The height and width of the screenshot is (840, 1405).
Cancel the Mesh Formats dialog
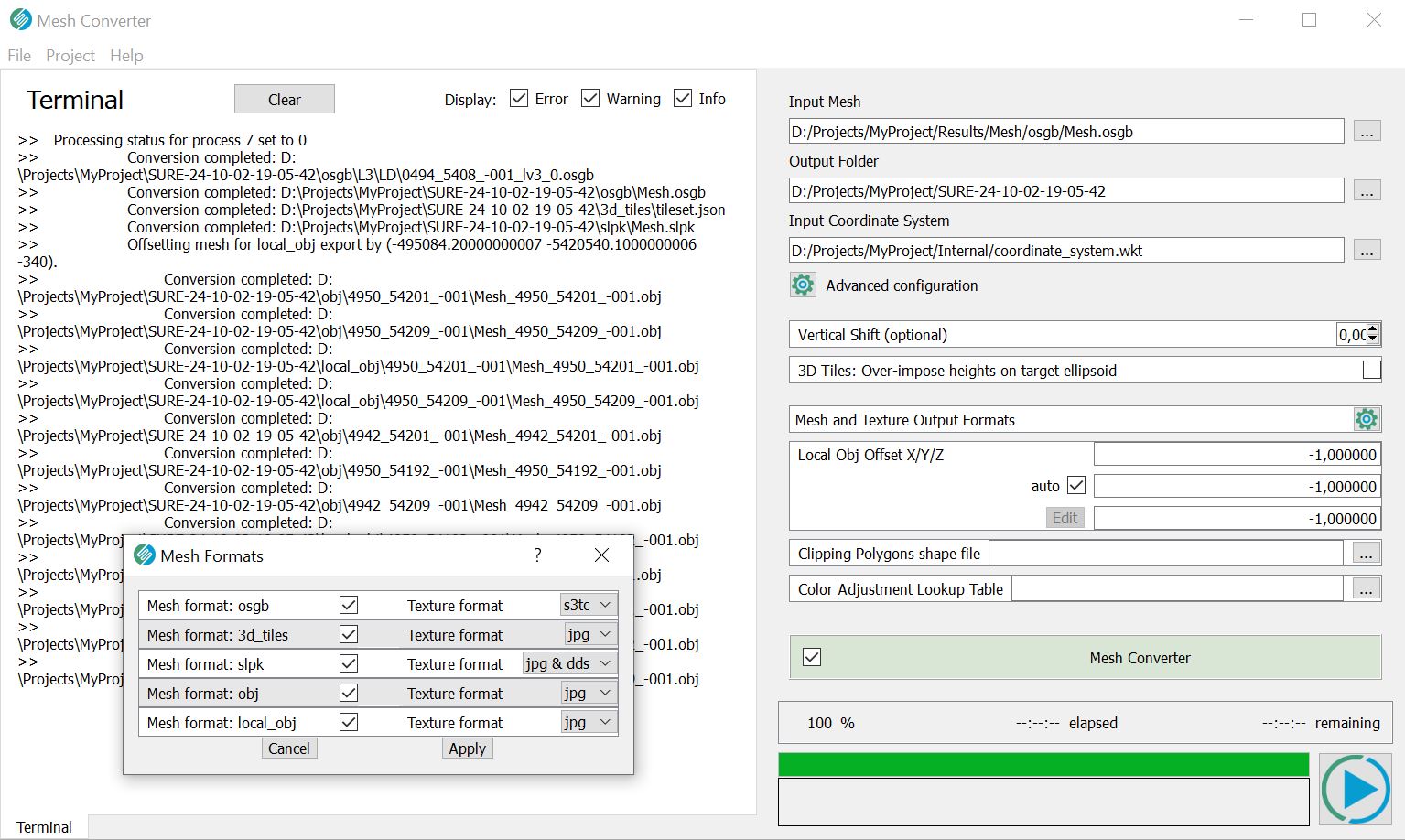pos(289,748)
